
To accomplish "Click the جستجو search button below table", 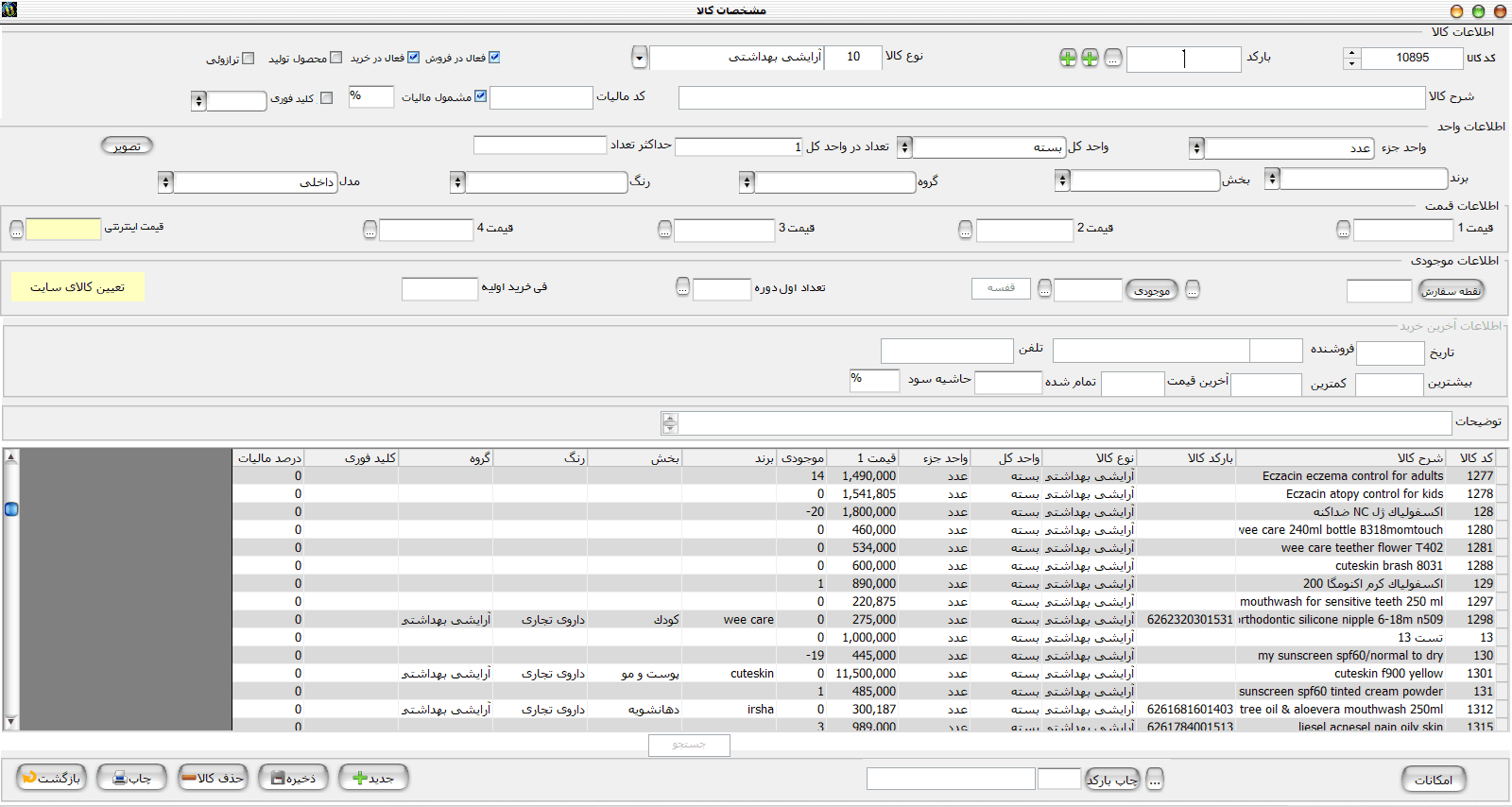I will pyautogui.click(x=689, y=745).
